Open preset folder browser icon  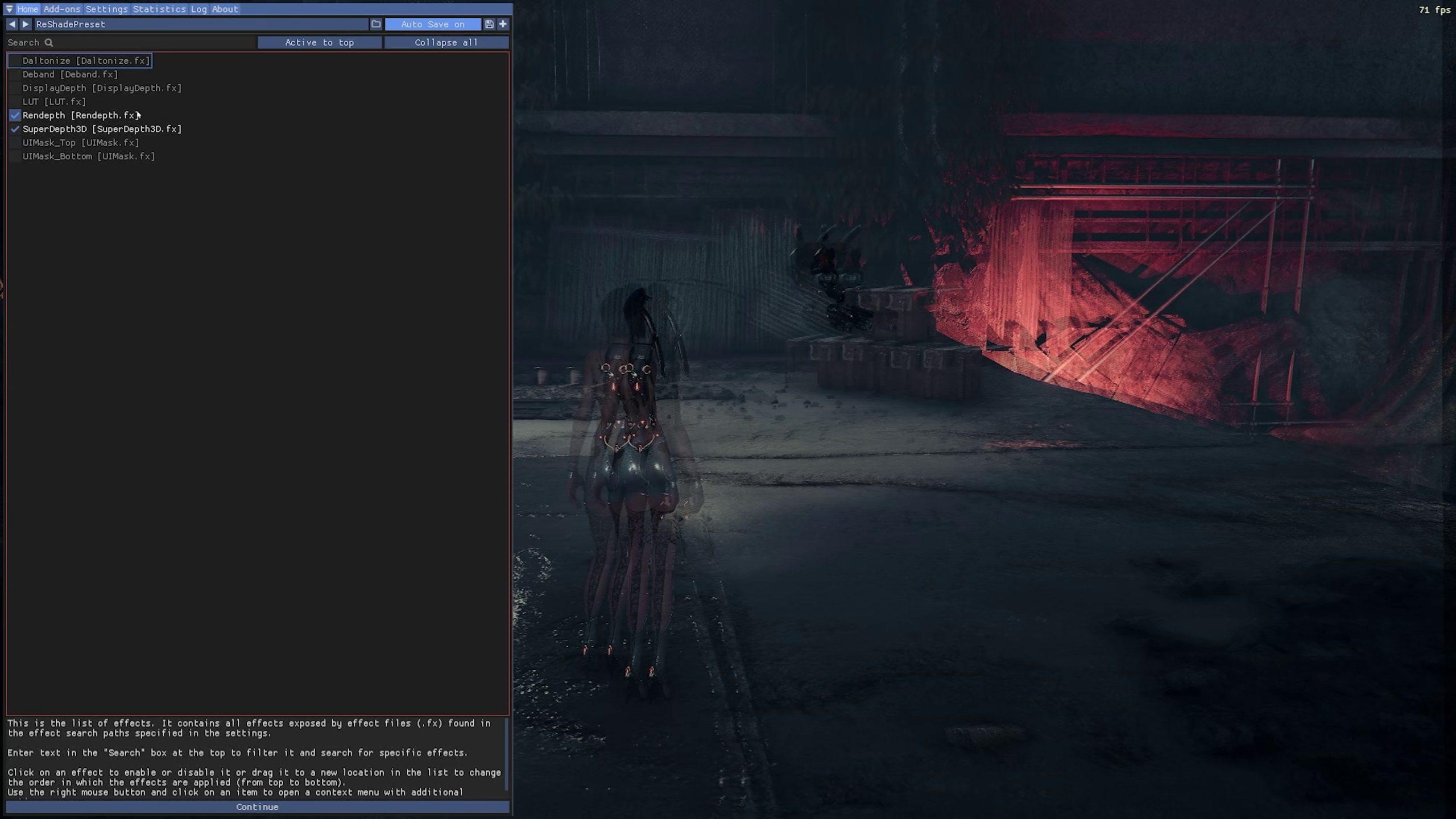coord(376,24)
